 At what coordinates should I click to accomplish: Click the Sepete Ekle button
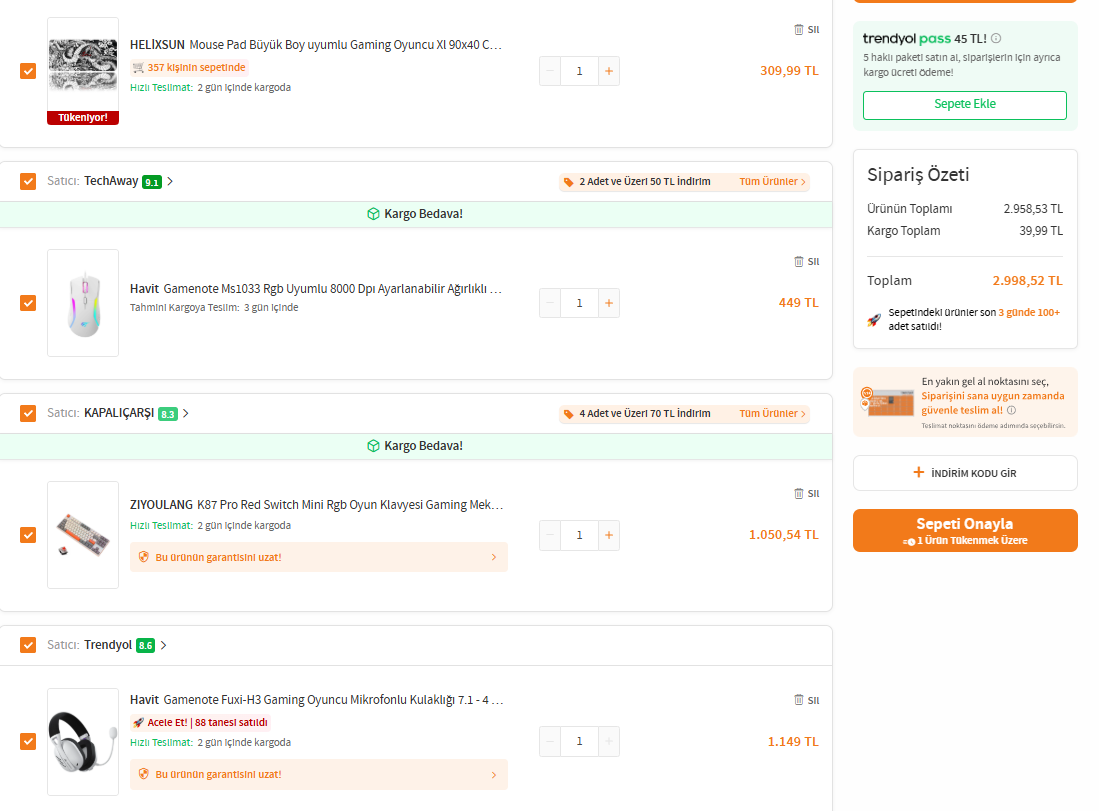(964, 104)
